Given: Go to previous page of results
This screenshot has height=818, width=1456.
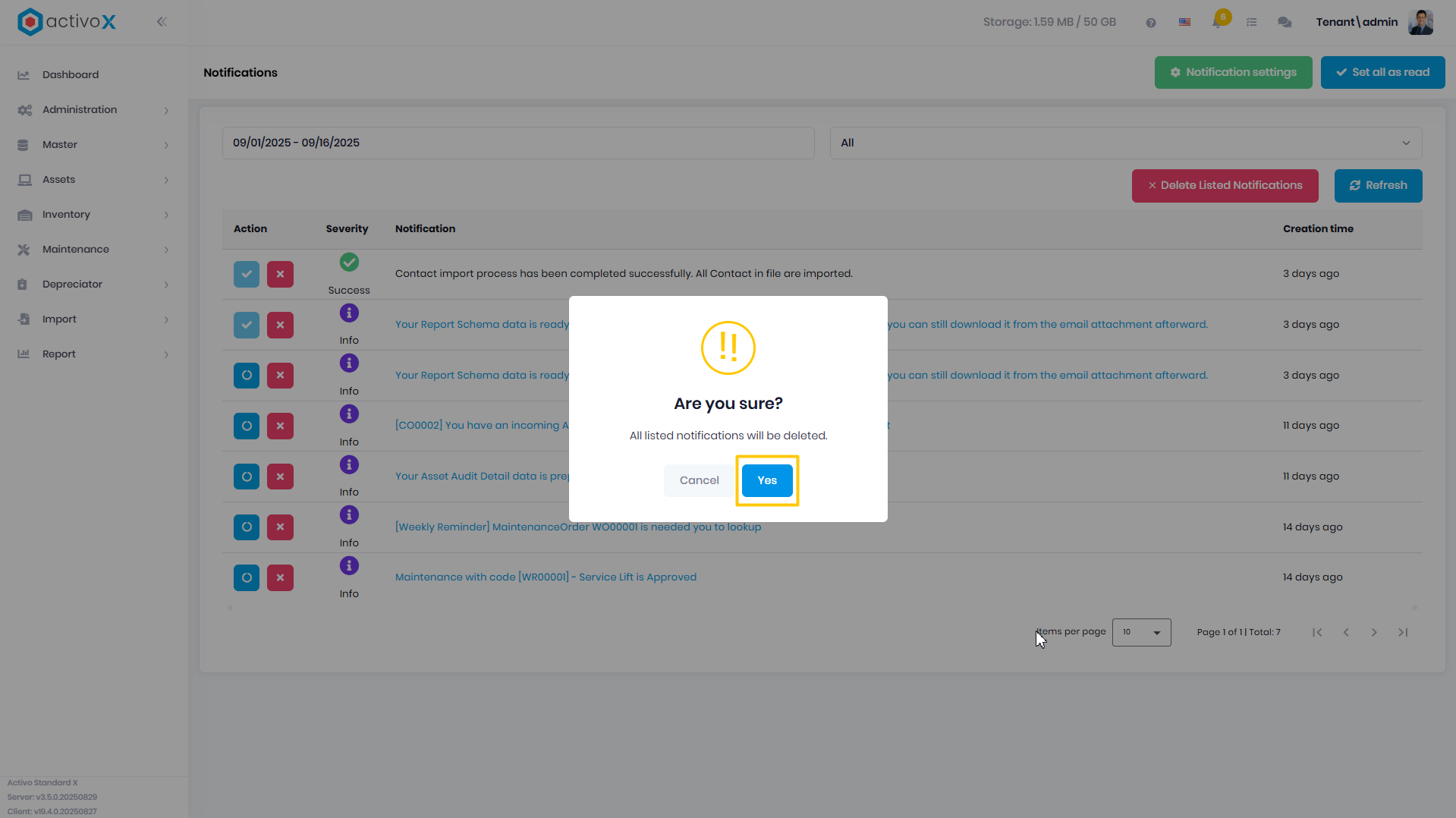Looking at the screenshot, I should (1346, 632).
